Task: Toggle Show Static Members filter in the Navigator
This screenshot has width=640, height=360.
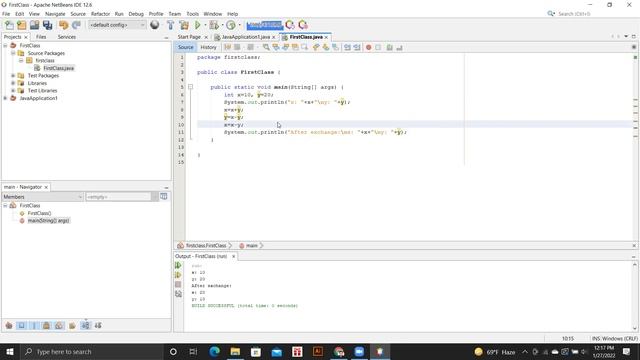Action: click(34, 325)
